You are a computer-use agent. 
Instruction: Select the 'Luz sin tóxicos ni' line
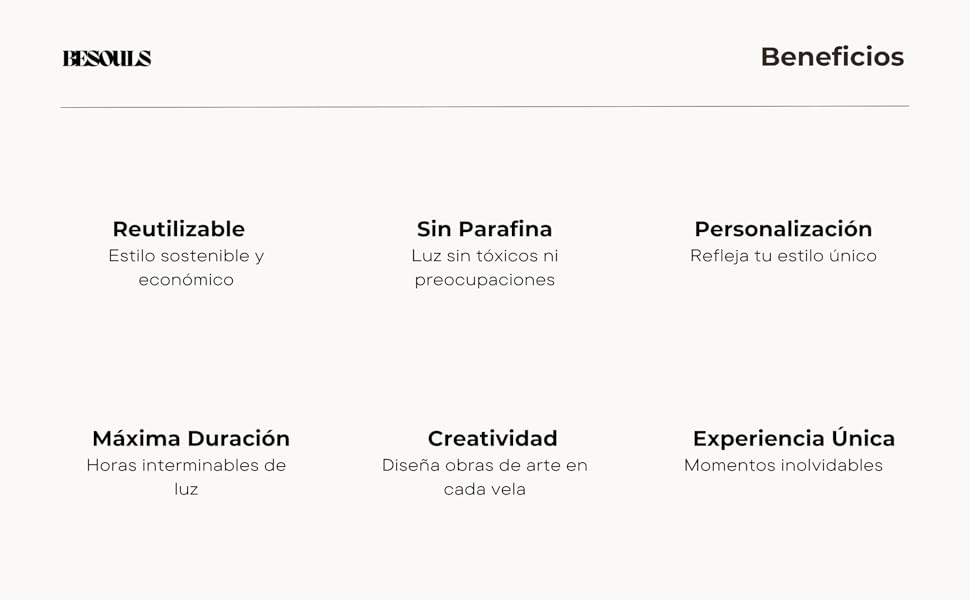tap(485, 256)
